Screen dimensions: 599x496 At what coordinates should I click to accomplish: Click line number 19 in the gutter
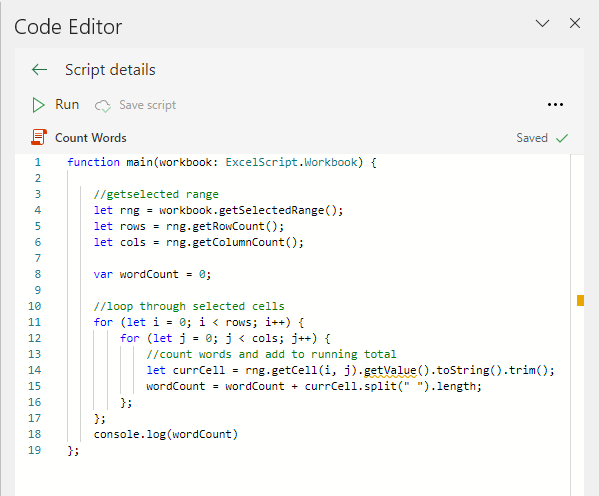click(34, 450)
